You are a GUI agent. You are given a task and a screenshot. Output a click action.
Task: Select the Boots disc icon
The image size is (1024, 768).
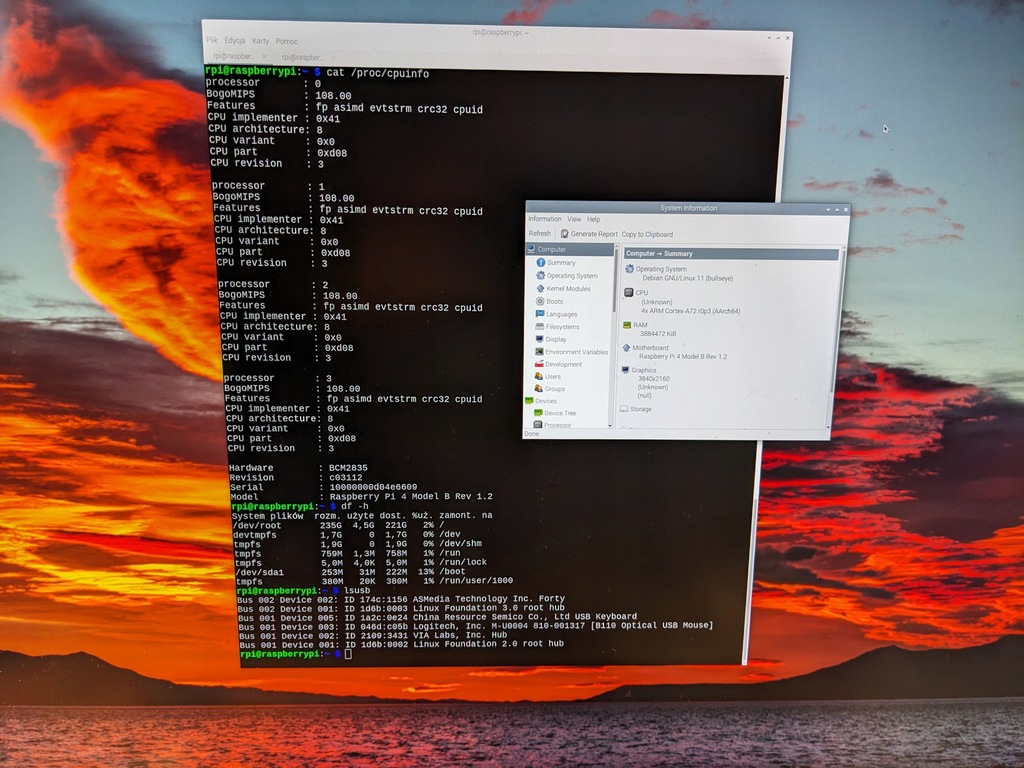pos(540,301)
